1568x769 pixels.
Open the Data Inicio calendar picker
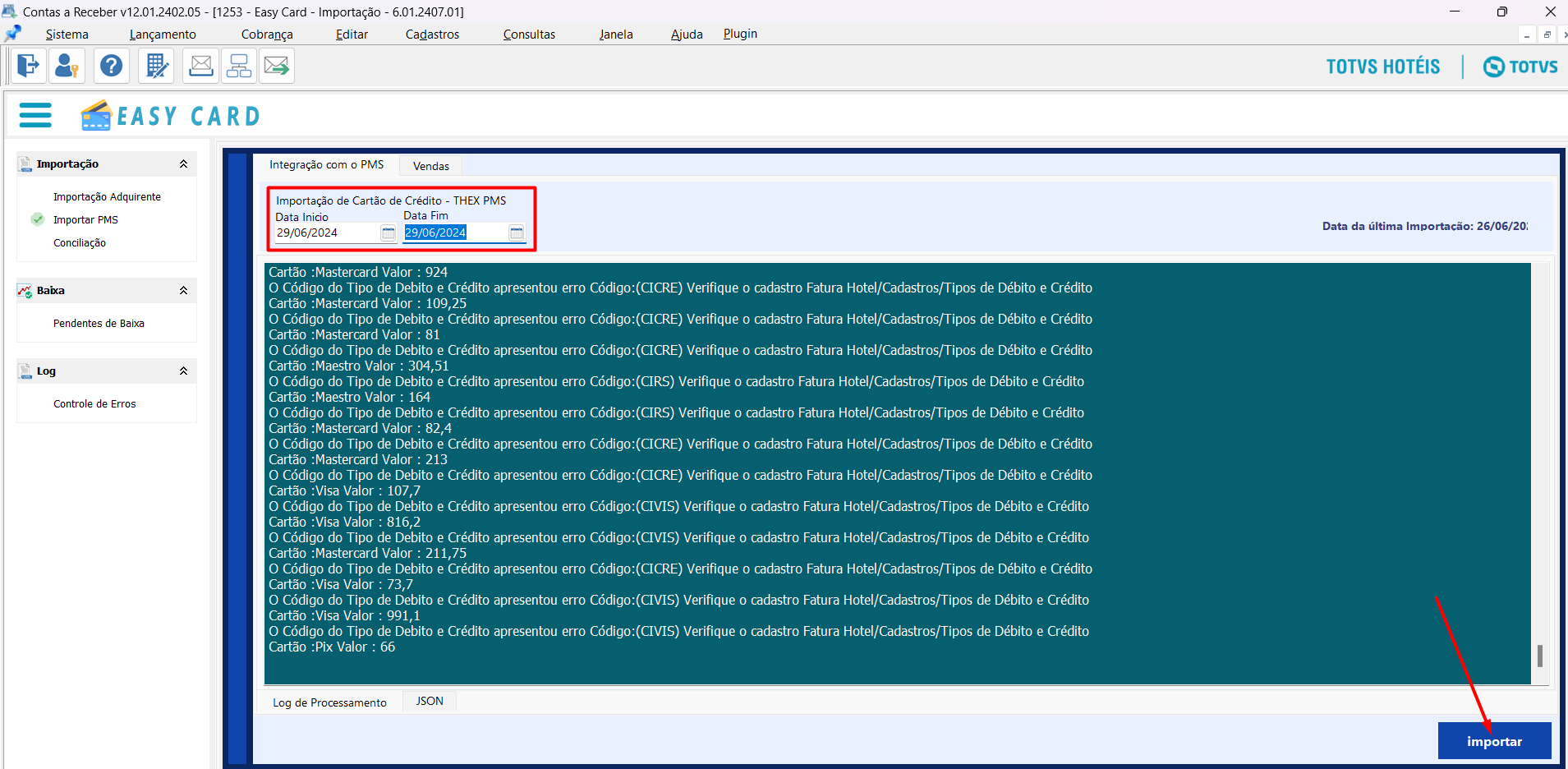pyautogui.click(x=389, y=233)
